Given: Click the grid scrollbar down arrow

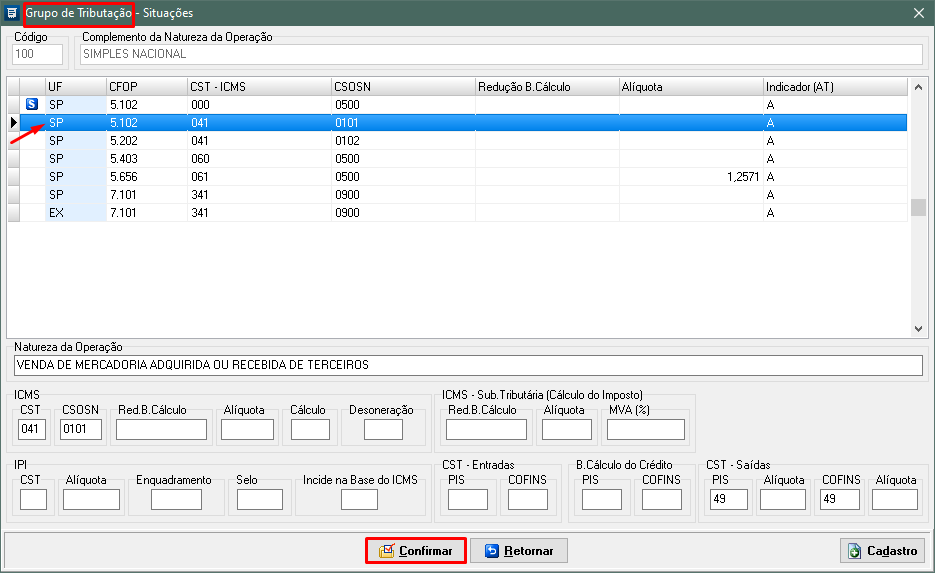Looking at the screenshot, I should point(918,327).
